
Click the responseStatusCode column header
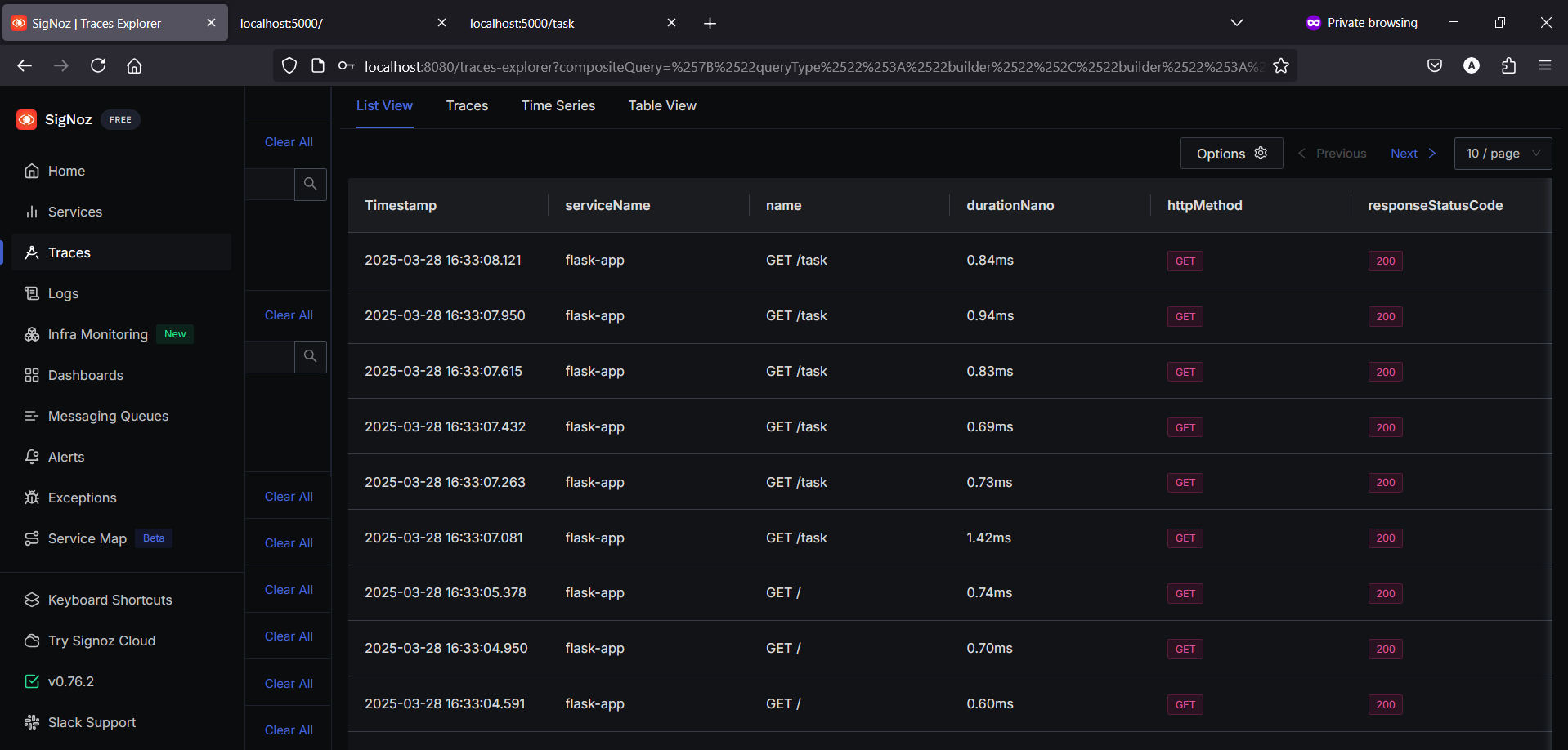[x=1435, y=205]
